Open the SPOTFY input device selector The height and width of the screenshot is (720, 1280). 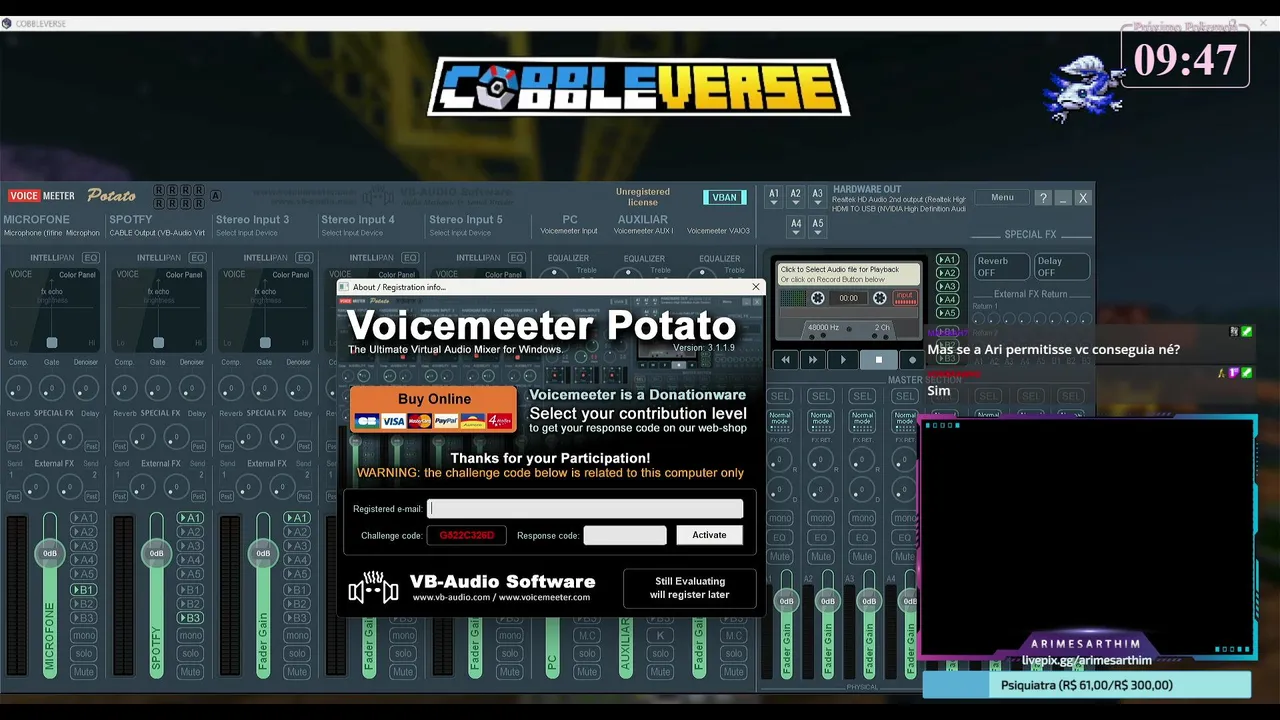tap(157, 233)
